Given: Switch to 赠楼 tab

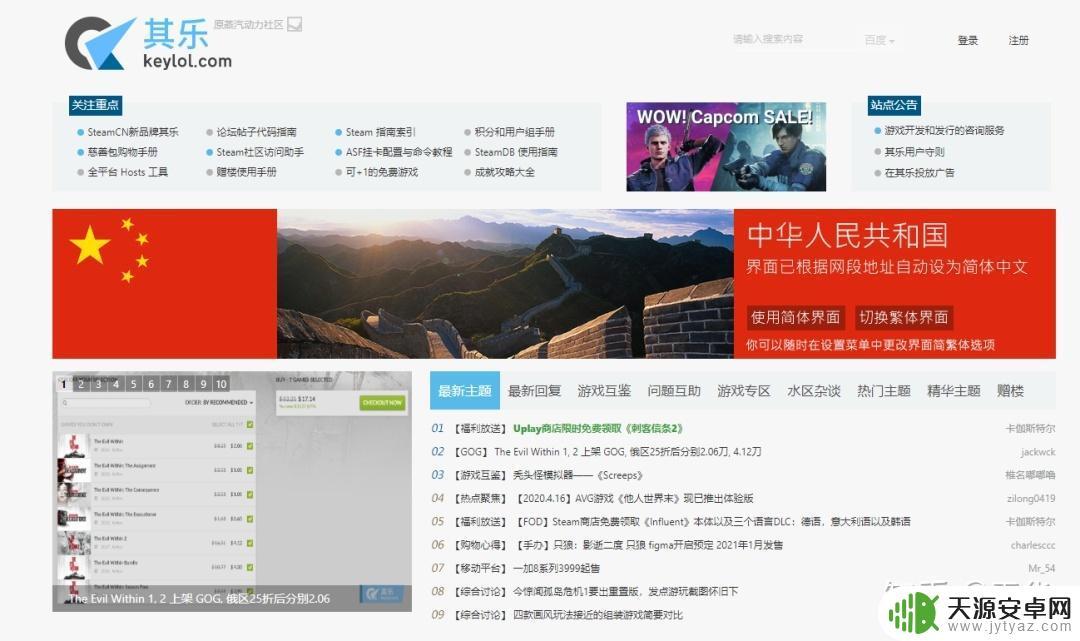Looking at the screenshot, I should click(x=1010, y=391).
